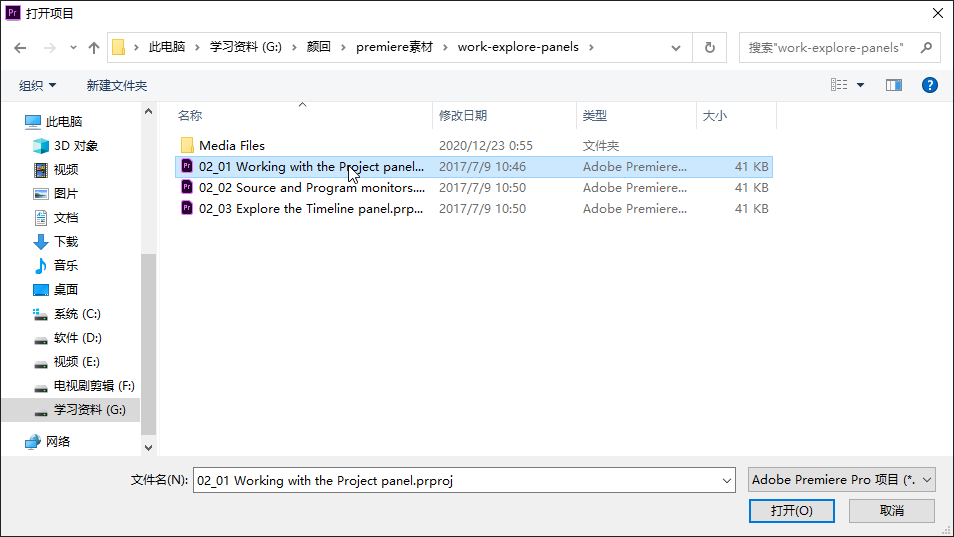This screenshot has width=954, height=537.
Task: Click breadcrumb premiere素材 in address bar
Action: (394, 47)
